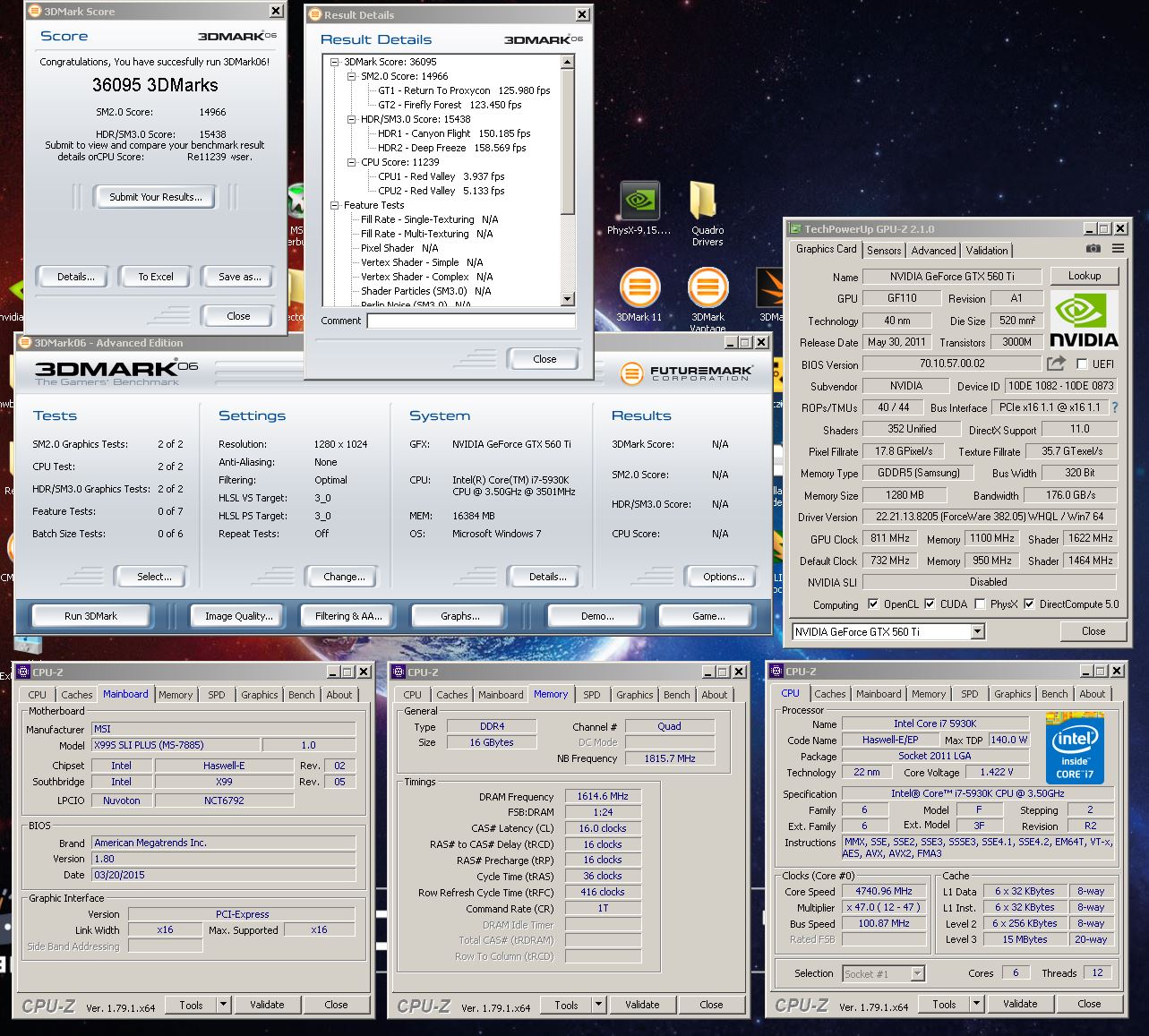
Task: Click the Demo button in 3DMark06
Action: [596, 616]
